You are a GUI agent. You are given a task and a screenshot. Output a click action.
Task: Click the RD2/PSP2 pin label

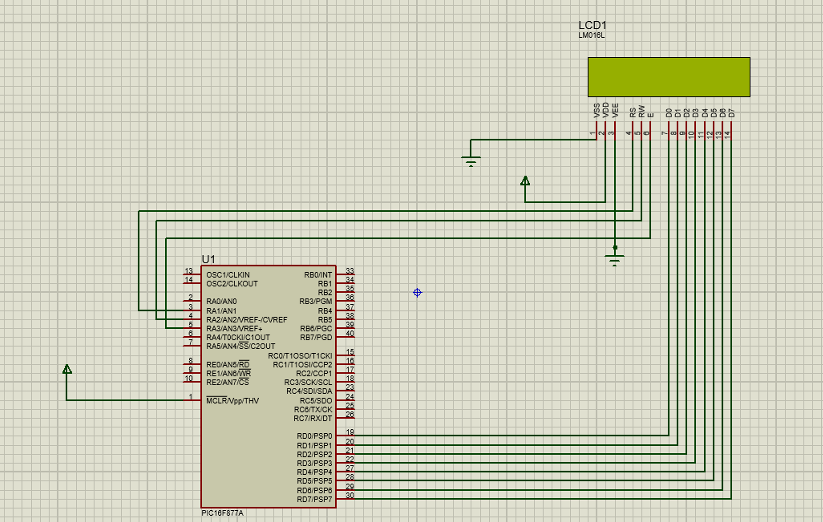(314, 455)
